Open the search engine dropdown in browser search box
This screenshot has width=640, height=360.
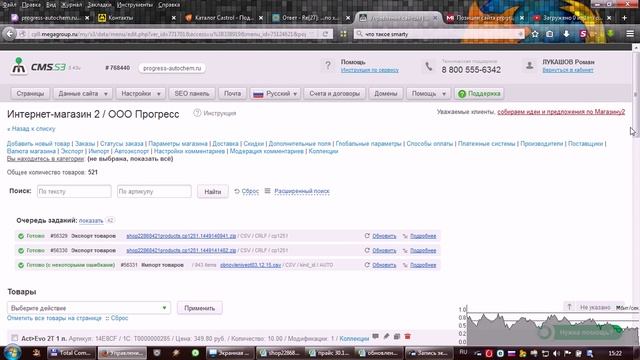(x=360, y=34)
